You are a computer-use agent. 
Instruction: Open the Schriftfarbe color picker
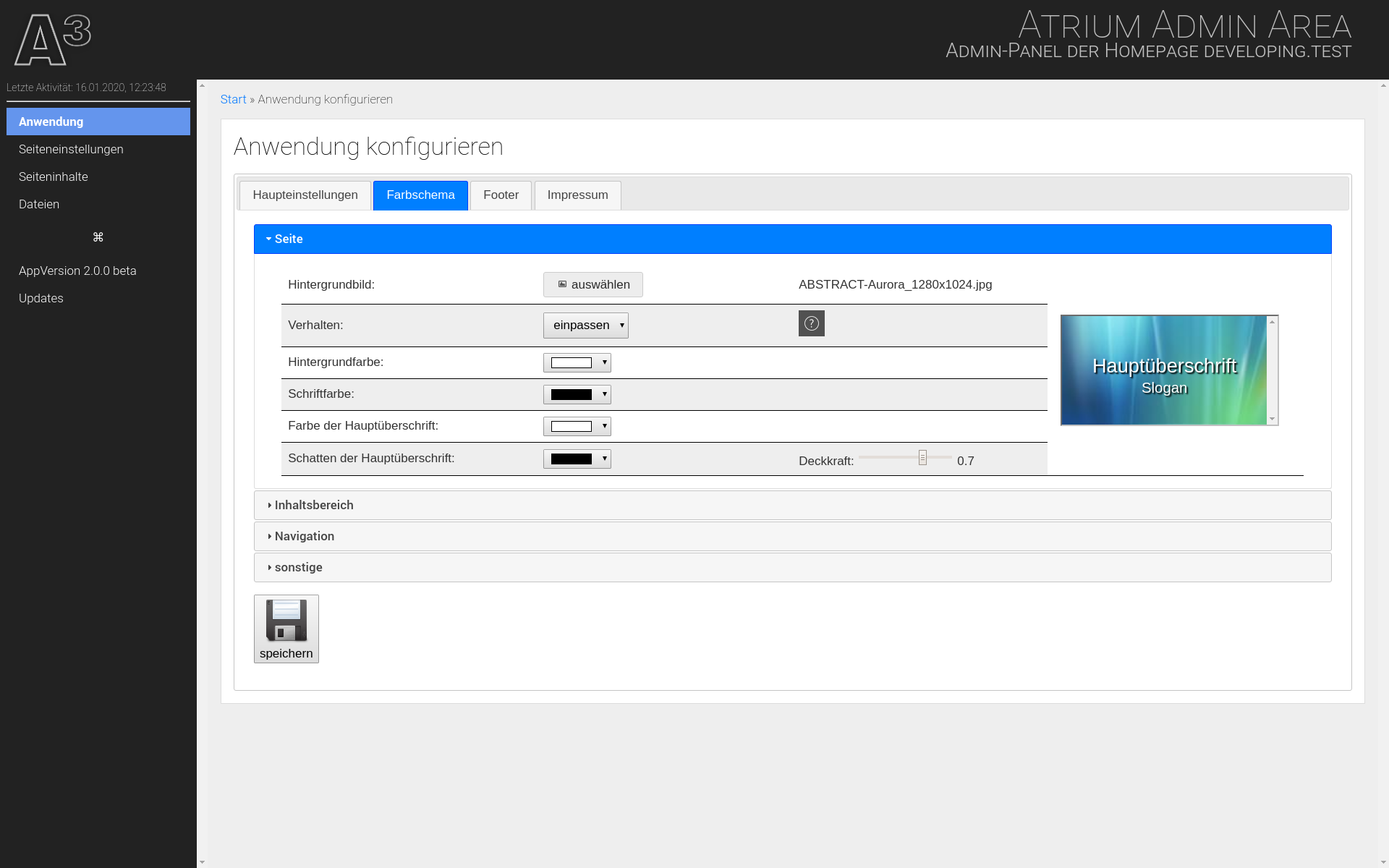click(577, 394)
